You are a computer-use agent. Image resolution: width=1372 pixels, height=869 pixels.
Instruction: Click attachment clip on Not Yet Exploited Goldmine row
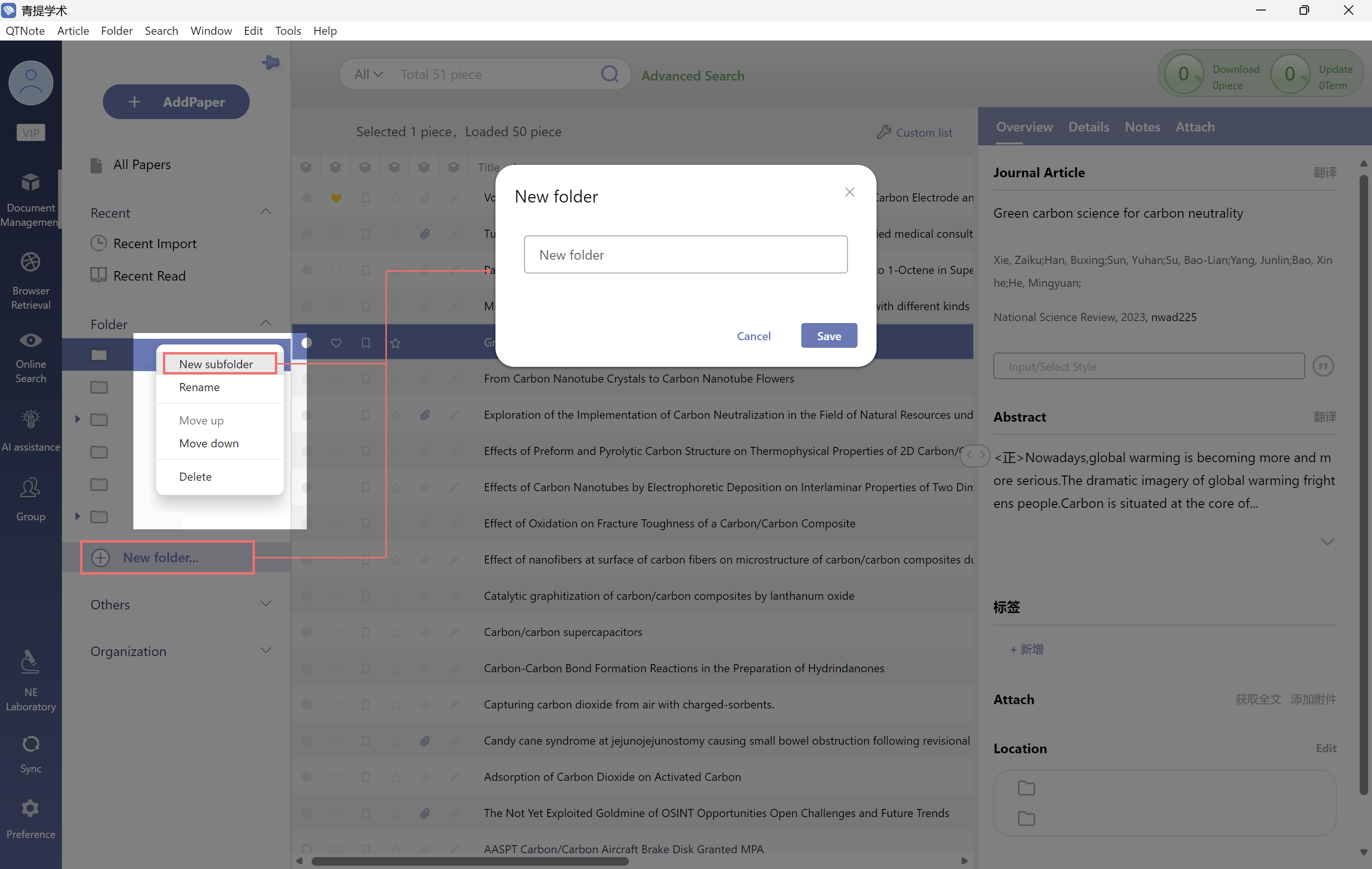click(x=425, y=813)
